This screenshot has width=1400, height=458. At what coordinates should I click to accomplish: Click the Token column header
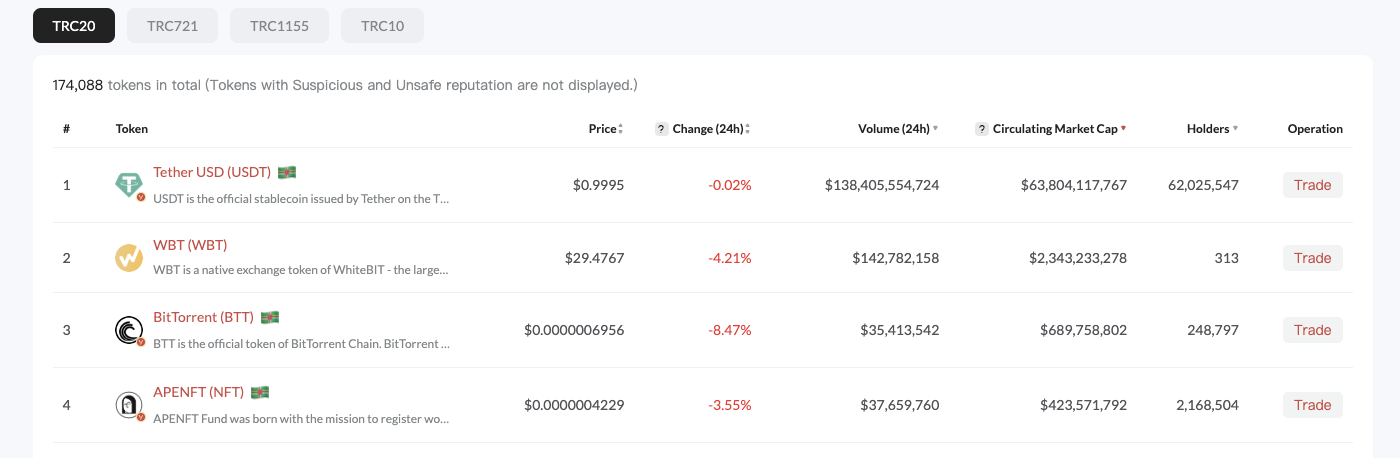[x=132, y=129]
